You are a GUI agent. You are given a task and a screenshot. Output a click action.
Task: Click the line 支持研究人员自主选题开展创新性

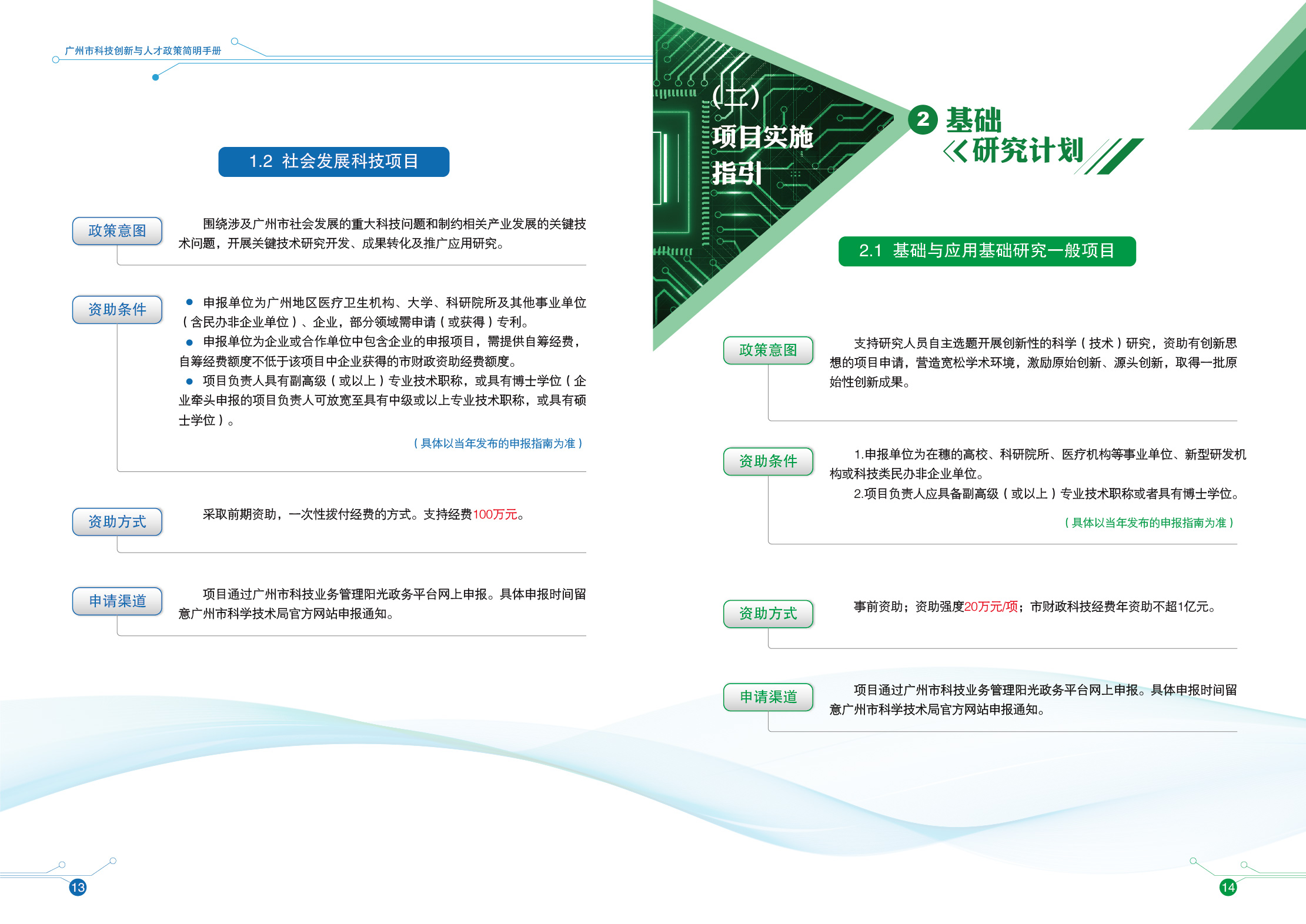pyautogui.click(x=1045, y=343)
